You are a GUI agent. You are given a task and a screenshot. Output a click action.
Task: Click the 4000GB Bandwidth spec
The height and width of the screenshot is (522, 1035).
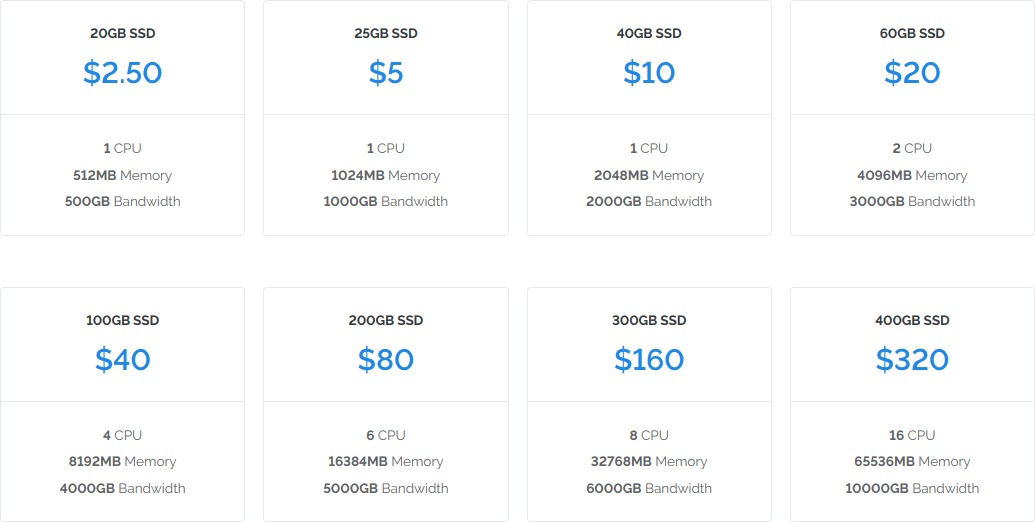pyautogui.click(x=122, y=488)
